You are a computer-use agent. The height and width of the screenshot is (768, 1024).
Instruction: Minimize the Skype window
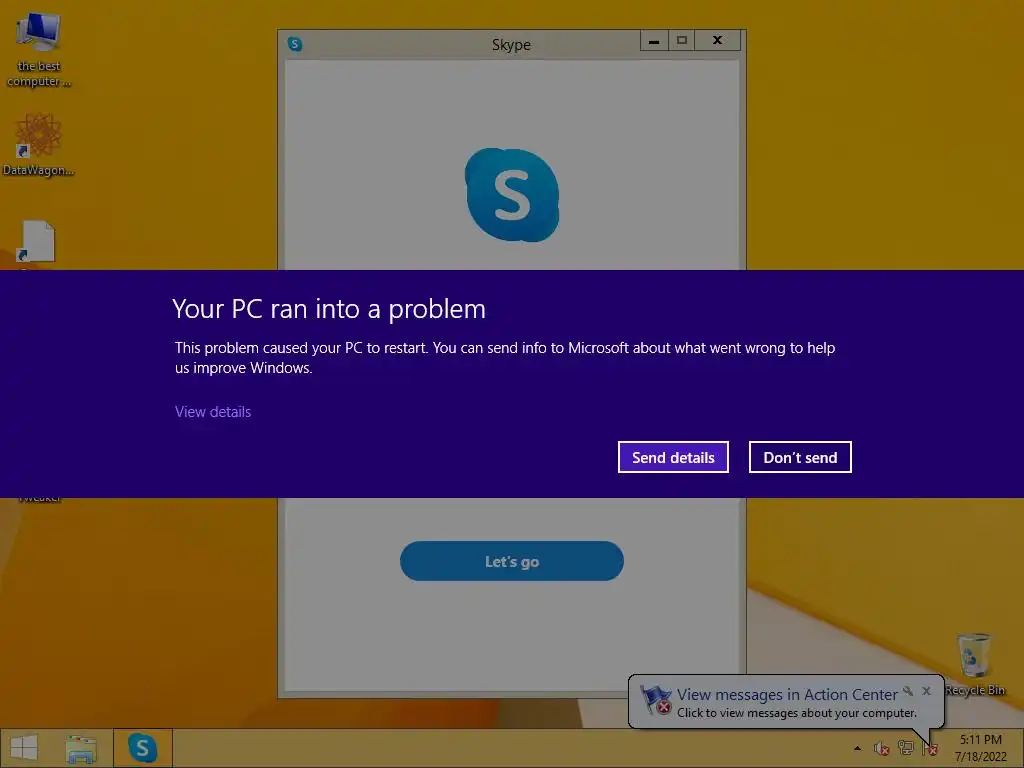(x=654, y=40)
